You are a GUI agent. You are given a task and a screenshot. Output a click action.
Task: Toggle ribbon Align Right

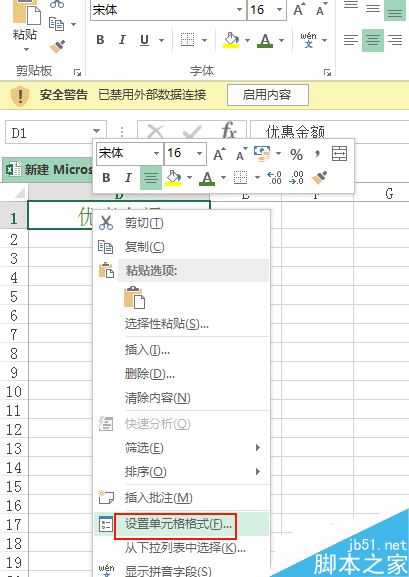[395, 40]
